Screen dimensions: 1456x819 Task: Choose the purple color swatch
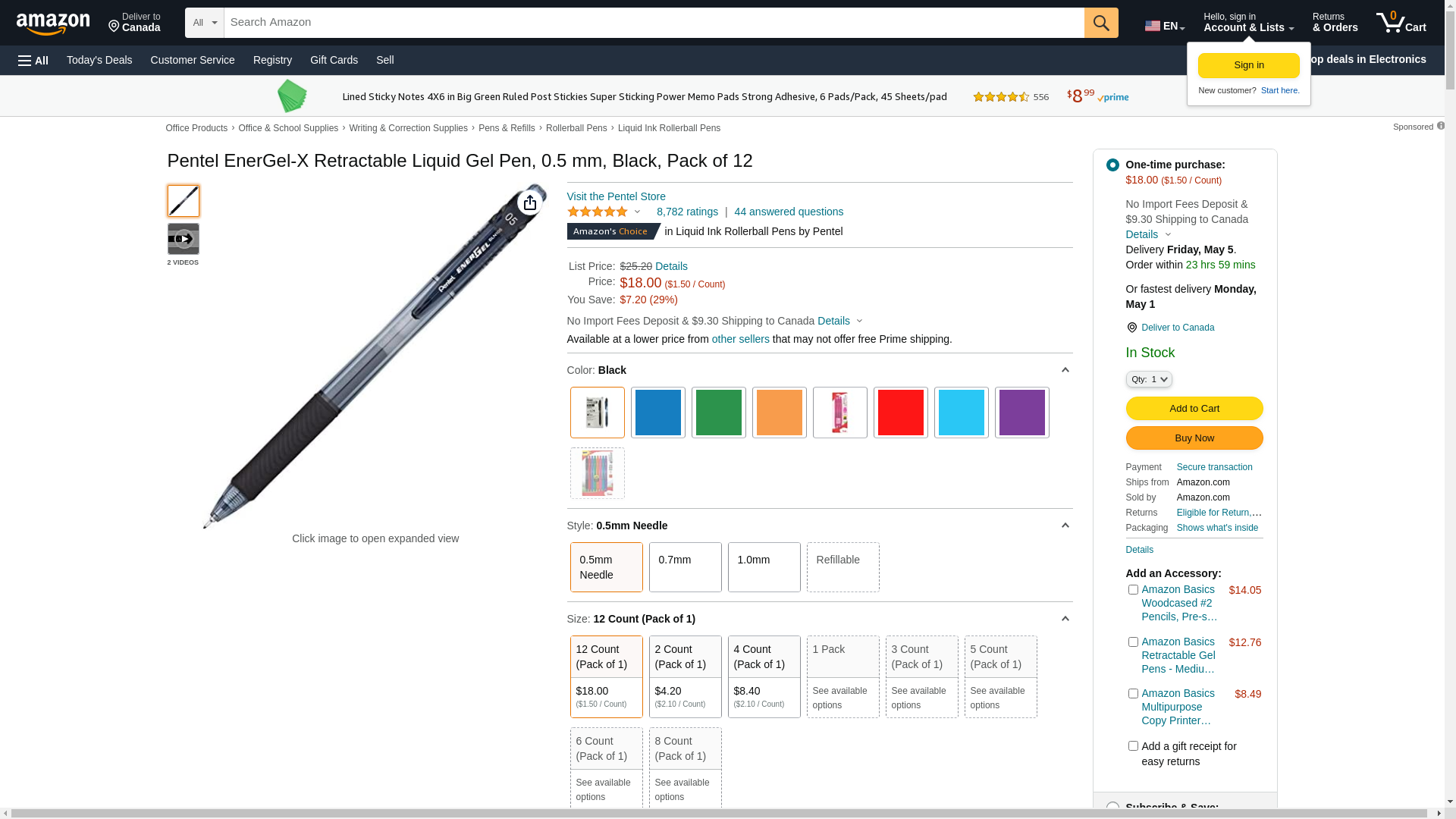pyautogui.click(x=1021, y=413)
